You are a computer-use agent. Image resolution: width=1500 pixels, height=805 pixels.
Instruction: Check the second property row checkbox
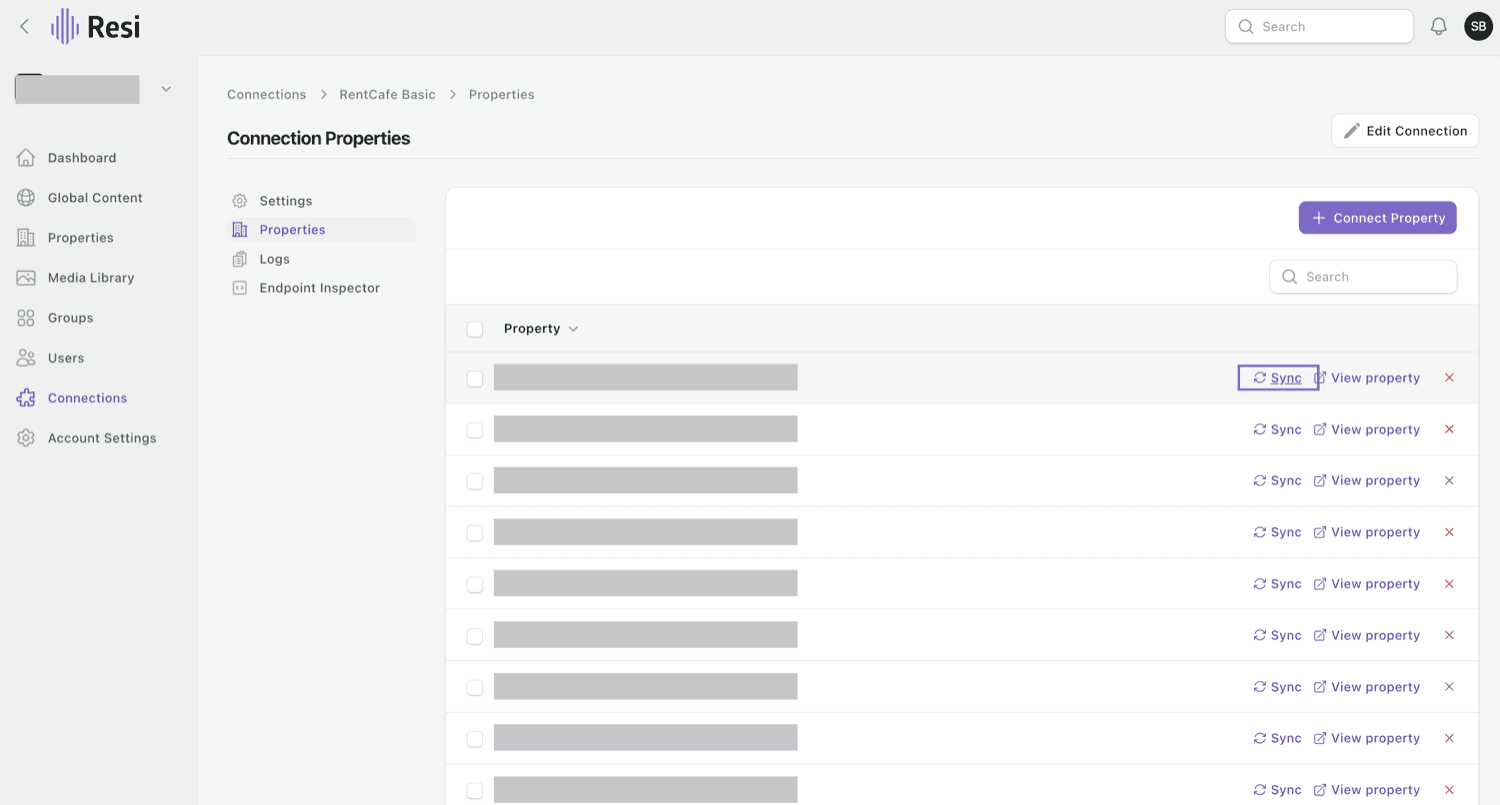(475, 430)
